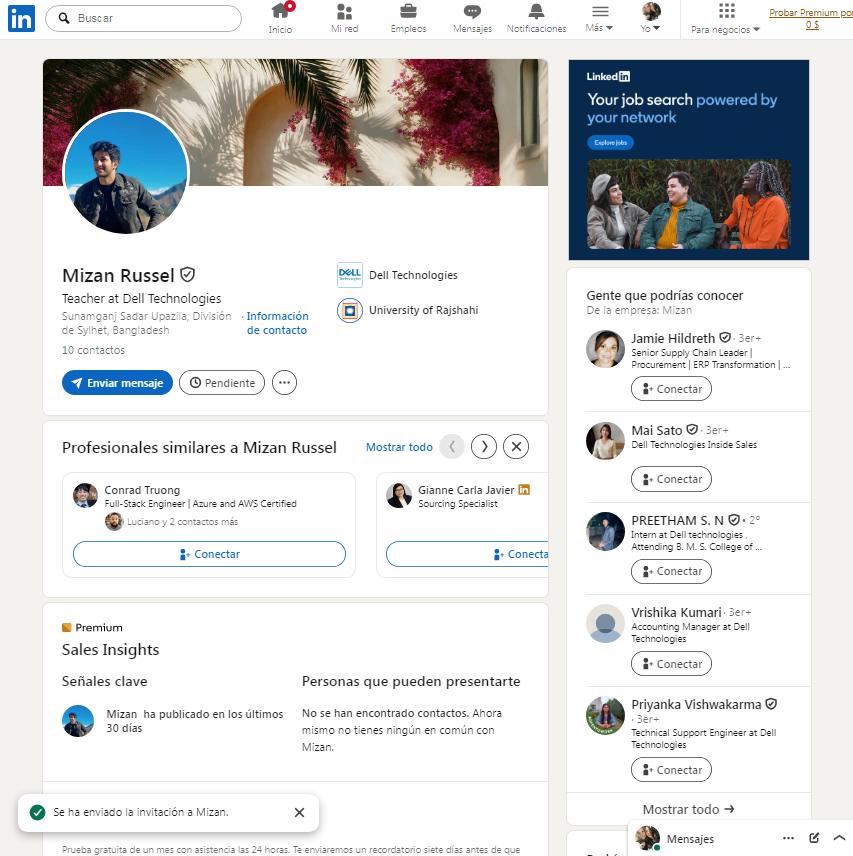Viewport: 853px width, 856px height.
Task: Click the Sales Insights heading
Action: [110, 649]
